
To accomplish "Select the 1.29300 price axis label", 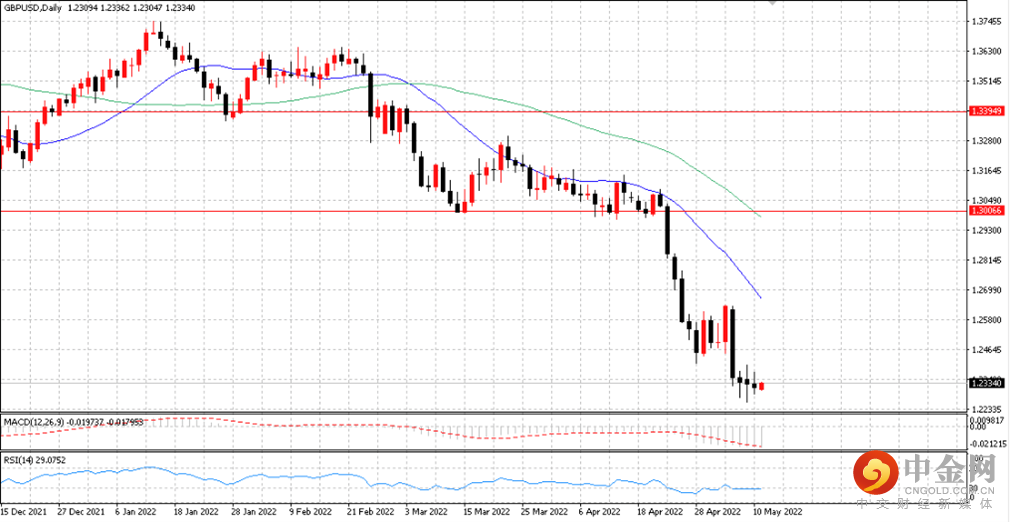I will coord(987,230).
